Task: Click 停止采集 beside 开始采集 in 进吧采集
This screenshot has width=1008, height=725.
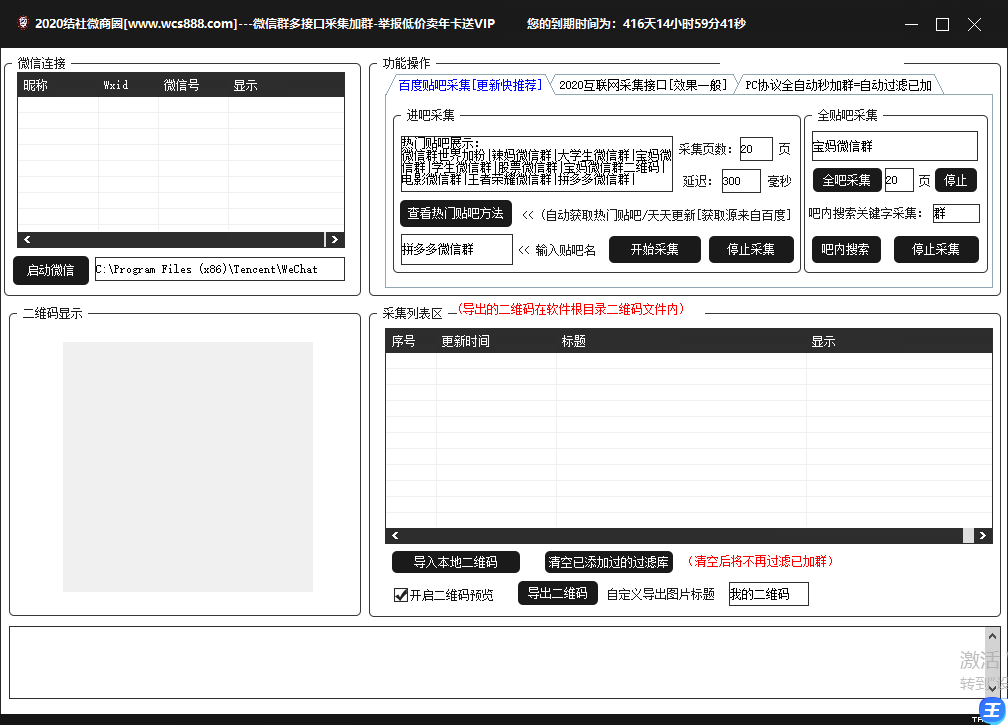Action: pos(751,249)
